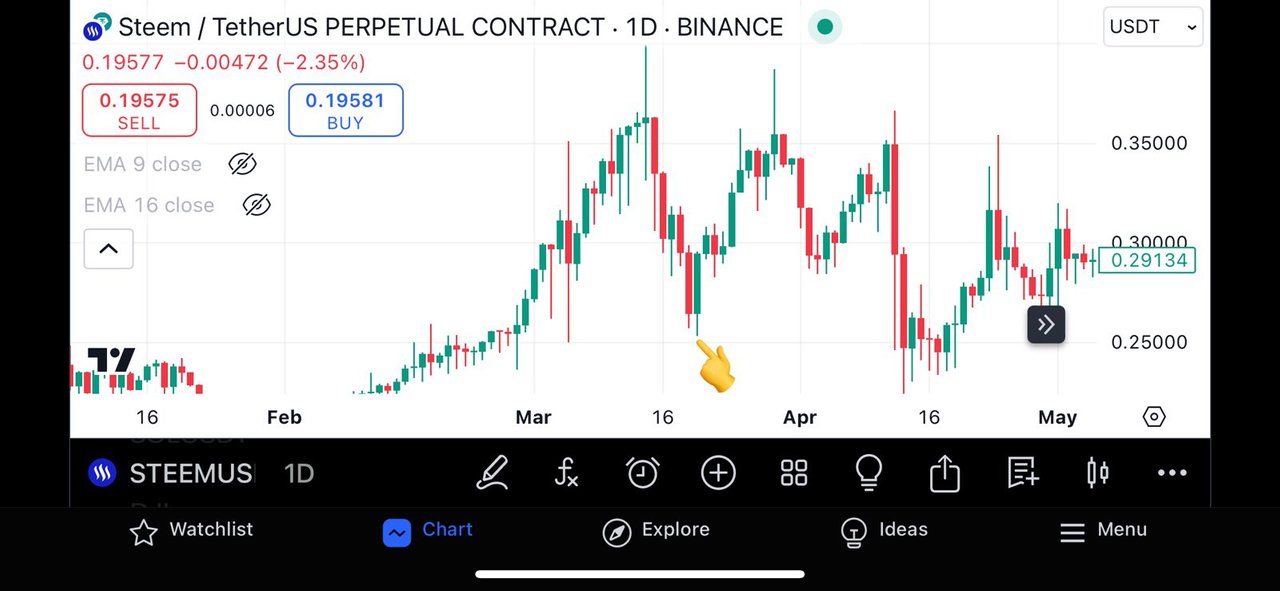Toggle the green live status indicator
Viewport: 1280px width, 591px height.
tap(825, 27)
